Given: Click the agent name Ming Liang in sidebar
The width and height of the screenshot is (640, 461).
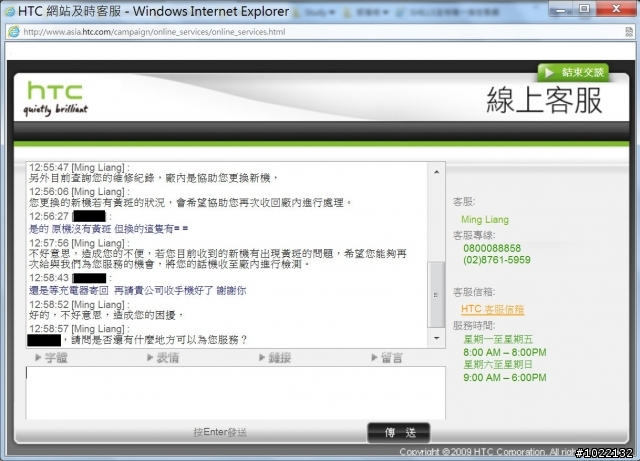Looking at the screenshot, I should point(485,220).
